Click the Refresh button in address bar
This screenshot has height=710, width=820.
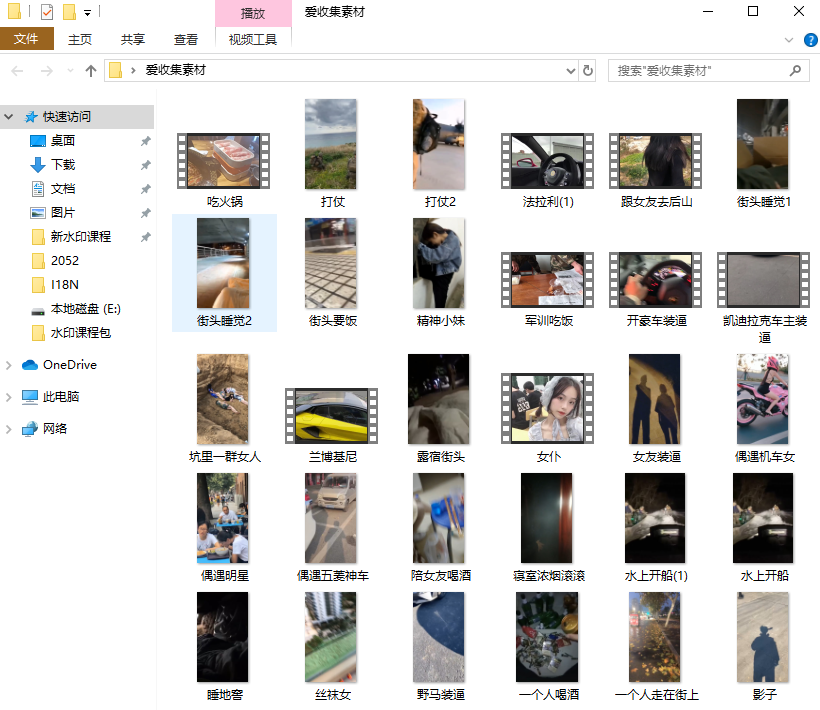point(588,71)
